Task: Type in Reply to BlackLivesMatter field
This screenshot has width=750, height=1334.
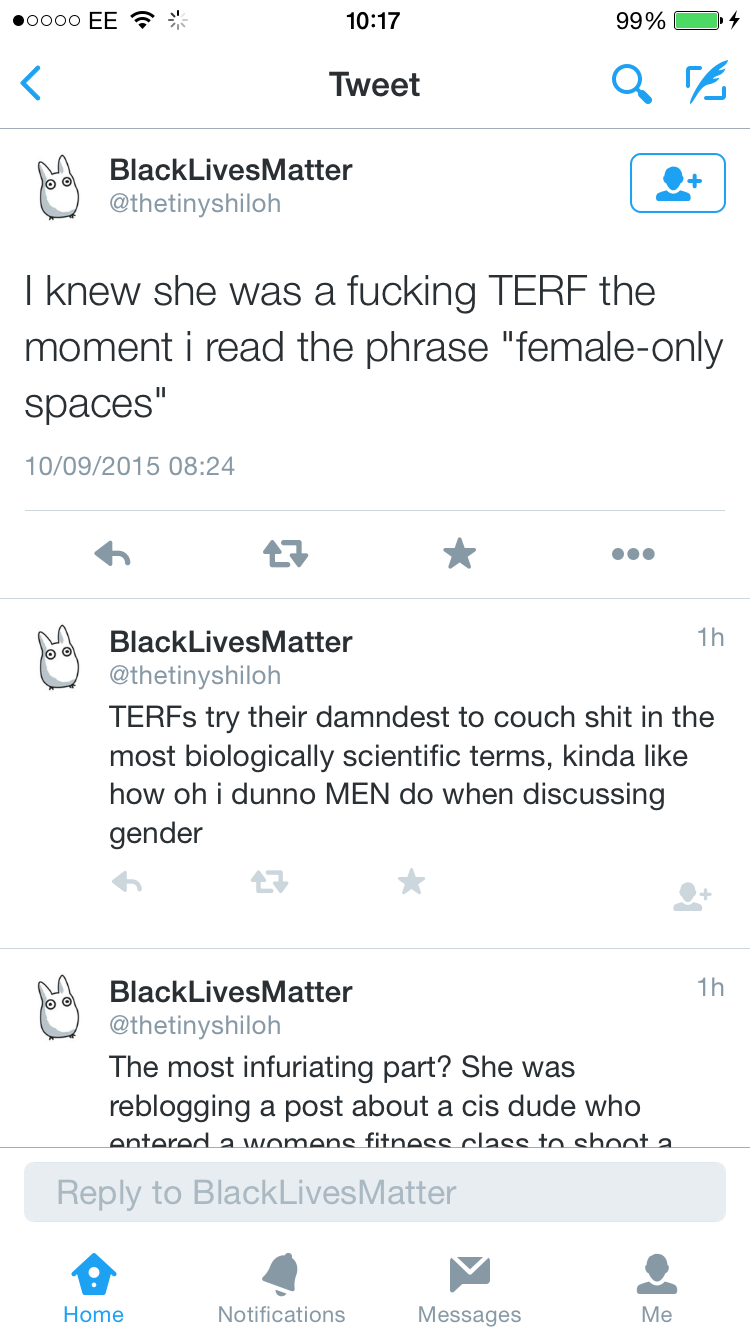Action: click(x=375, y=1192)
